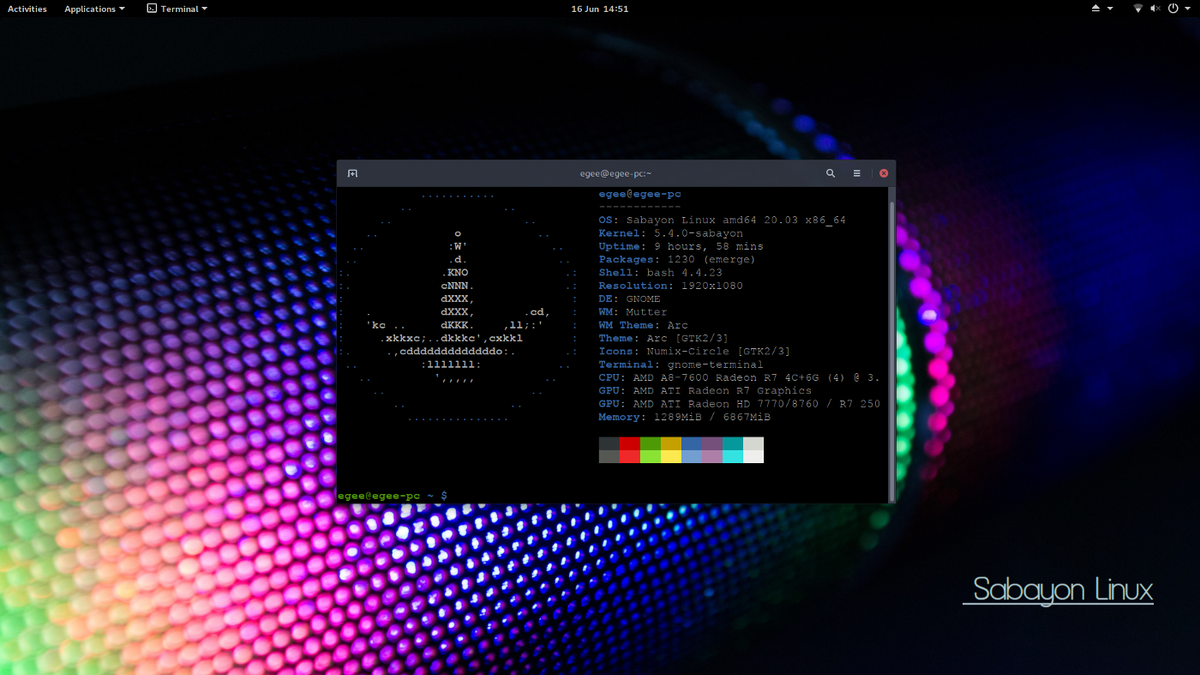Expand the arrow next to eject icon
The width and height of the screenshot is (1200, 675).
pos(1110,9)
